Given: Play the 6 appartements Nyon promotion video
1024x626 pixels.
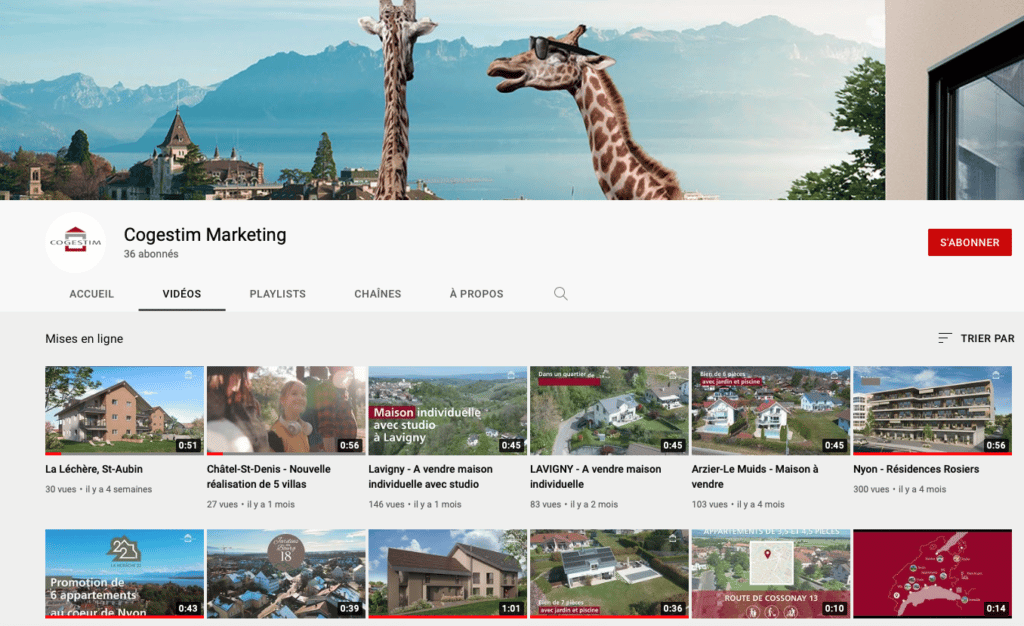Looking at the screenshot, I should click(x=124, y=573).
